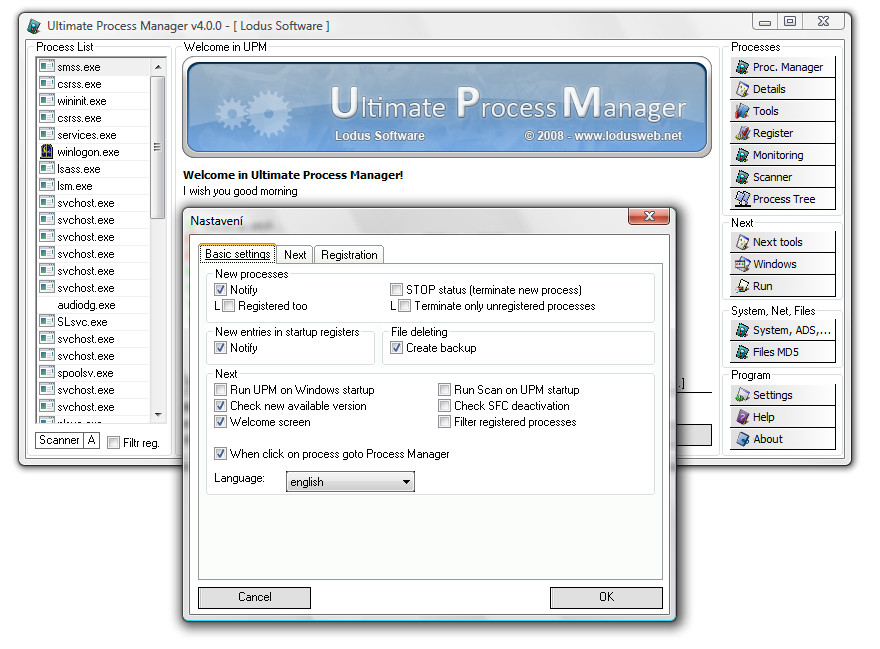Select lsm.exe process entry
Image resolution: width=880 pixels, height=649 pixels.
point(94,186)
